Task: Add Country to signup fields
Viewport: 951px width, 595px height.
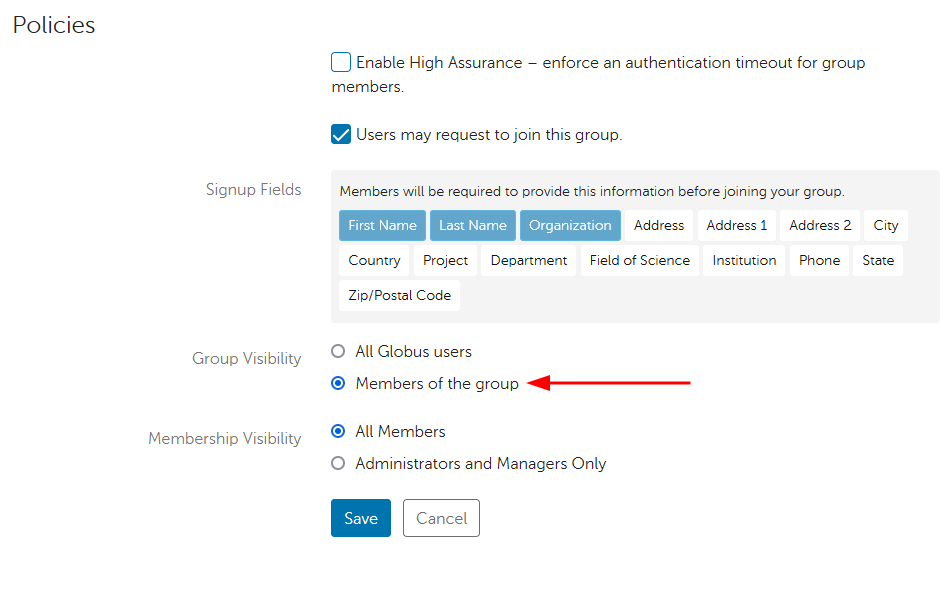Action: coord(374,261)
